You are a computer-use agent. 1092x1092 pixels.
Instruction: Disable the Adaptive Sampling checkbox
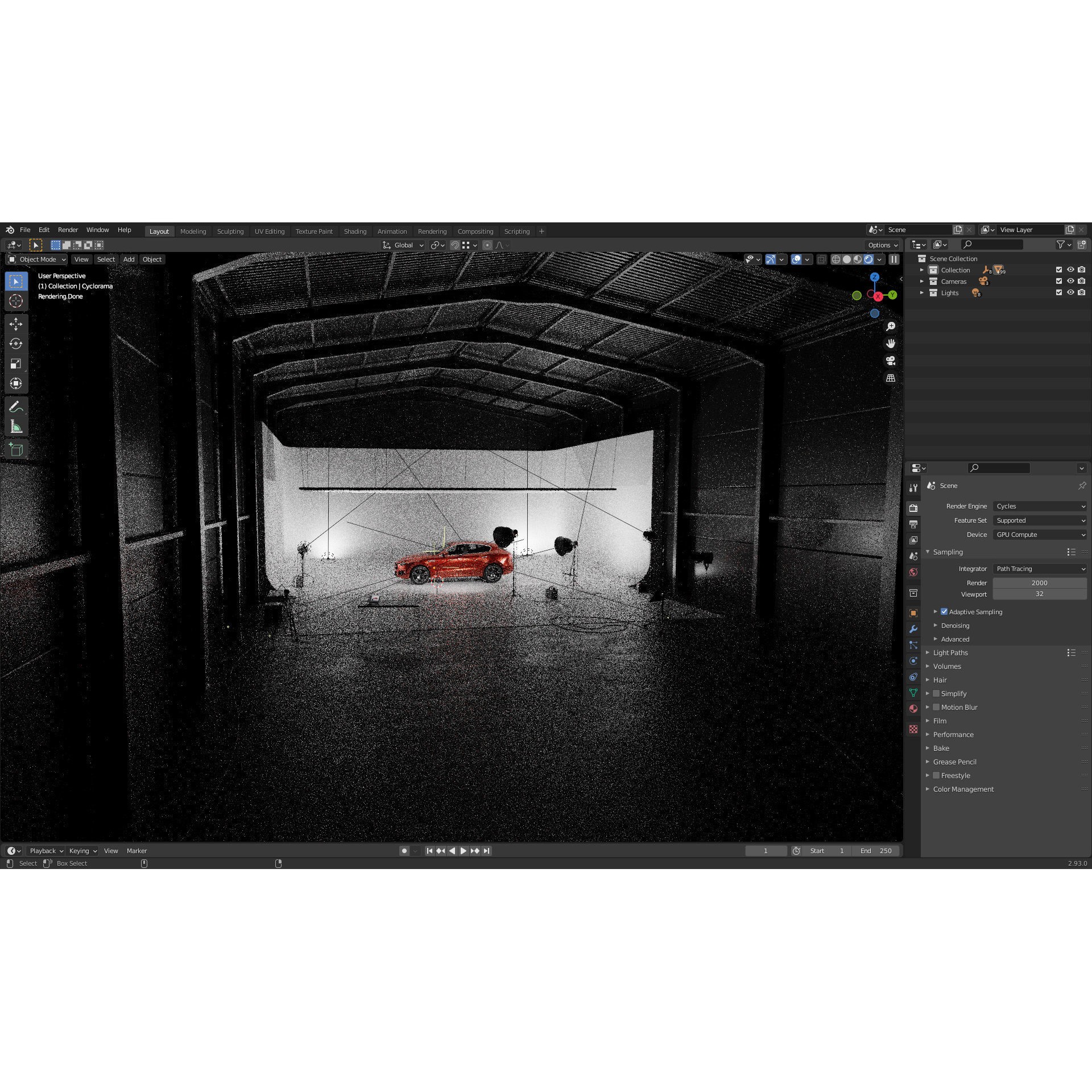click(944, 611)
